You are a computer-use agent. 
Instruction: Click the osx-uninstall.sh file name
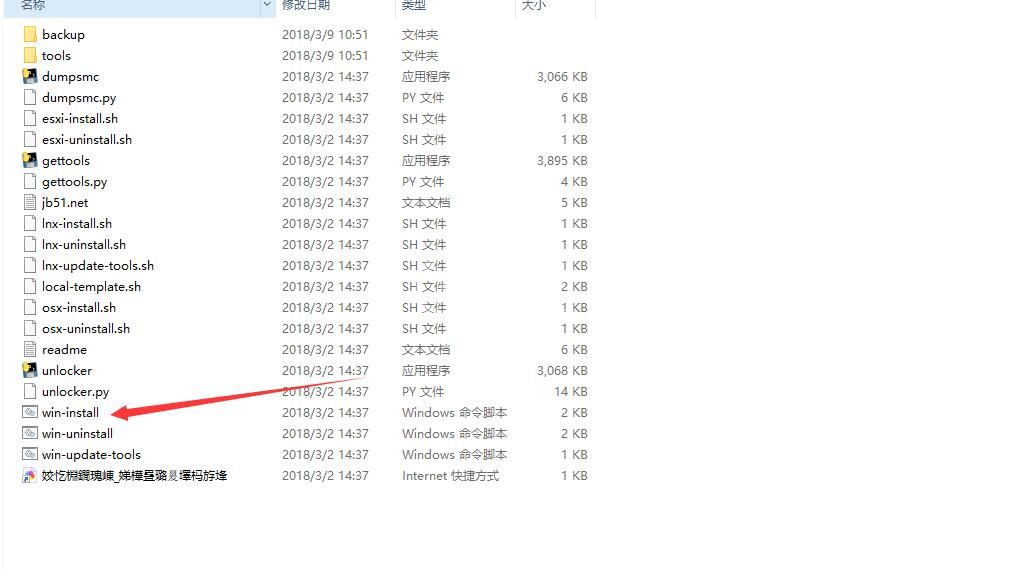pos(86,328)
